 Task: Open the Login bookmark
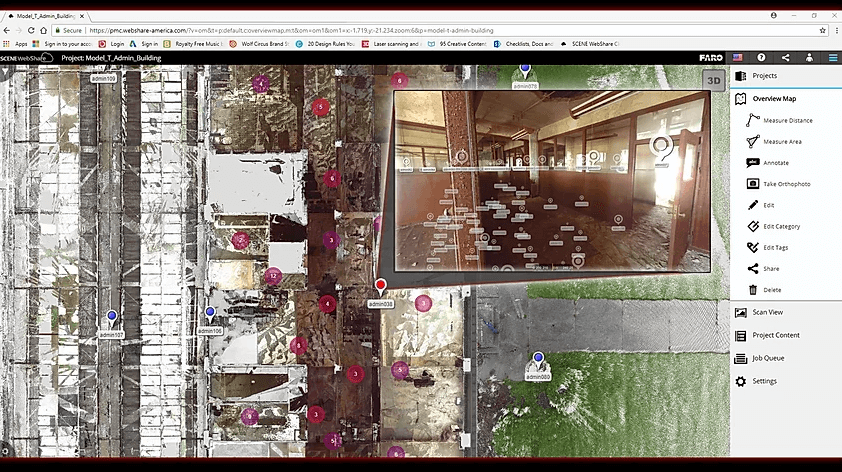pos(112,44)
